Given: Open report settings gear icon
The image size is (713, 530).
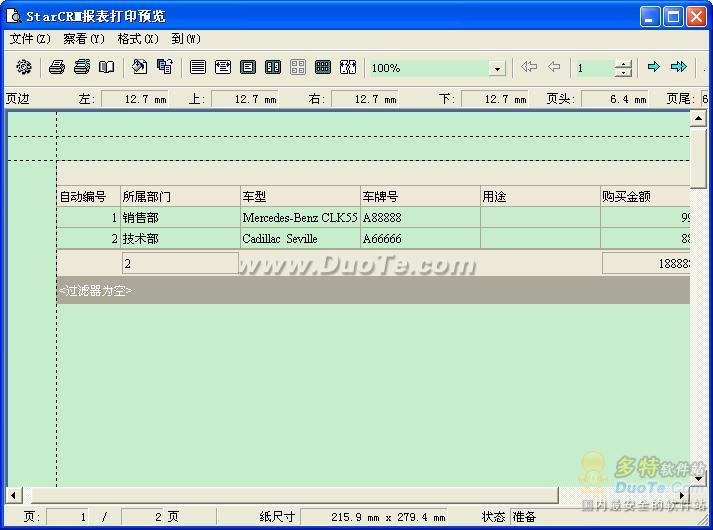Looking at the screenshot, I should coord(24,67).
